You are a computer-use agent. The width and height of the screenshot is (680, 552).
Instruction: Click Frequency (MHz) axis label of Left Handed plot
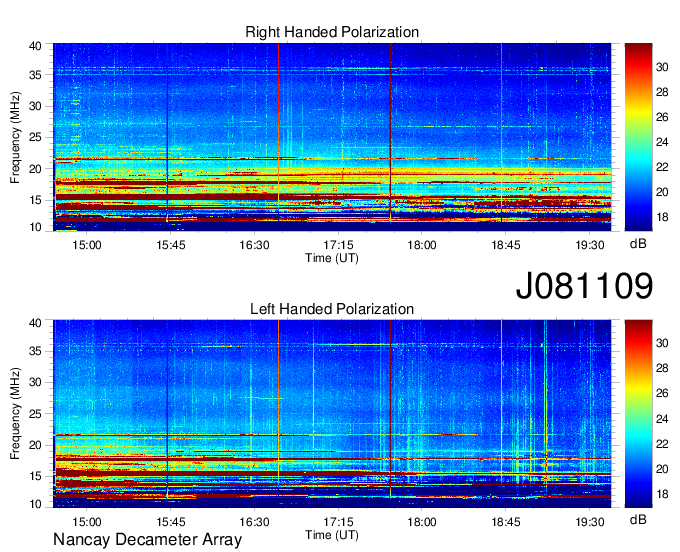(x=15, y=414)
